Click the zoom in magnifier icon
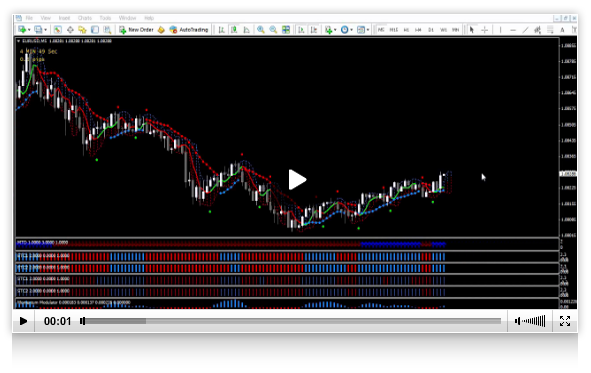Viewport: 591px width, 373px height. (x=260, y=29)
